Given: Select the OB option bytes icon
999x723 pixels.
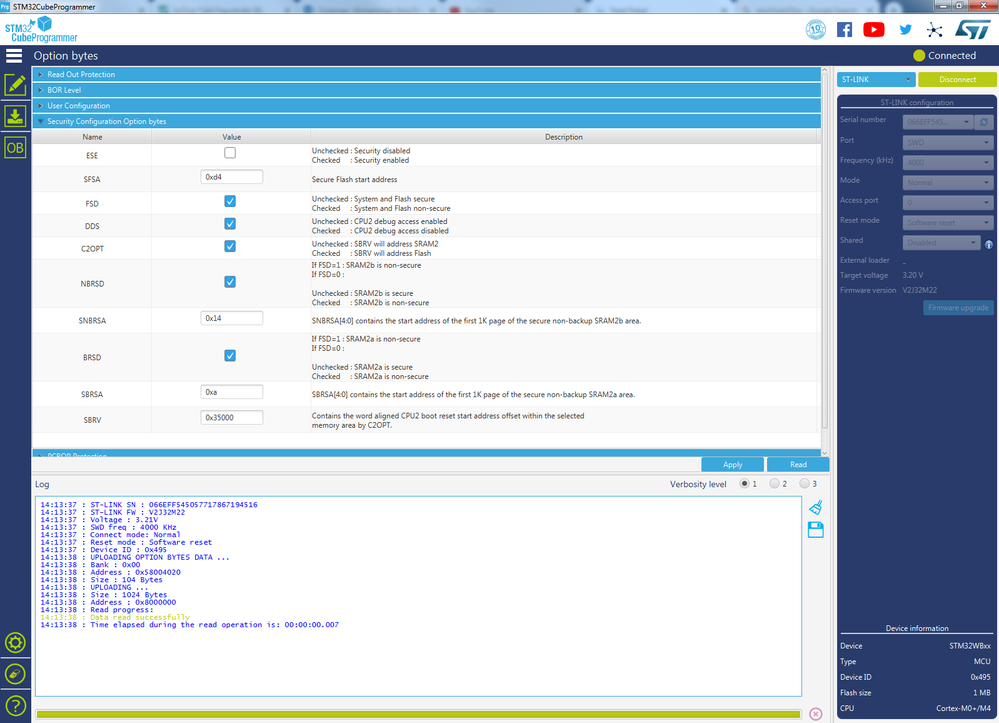Looking at the screenshot, I should (15, 148).
